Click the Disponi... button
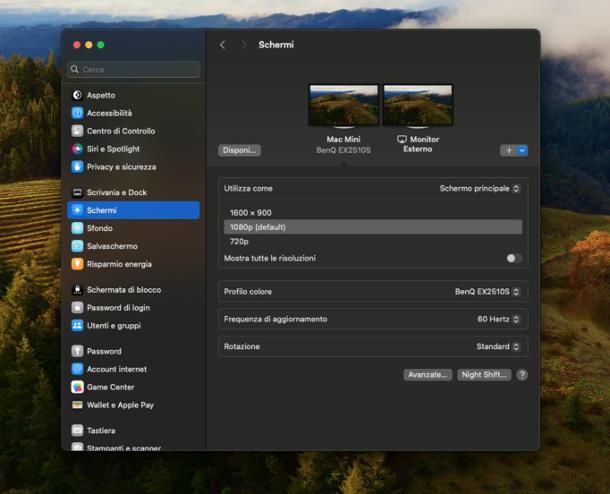The image size is (610, 494). 240,150
